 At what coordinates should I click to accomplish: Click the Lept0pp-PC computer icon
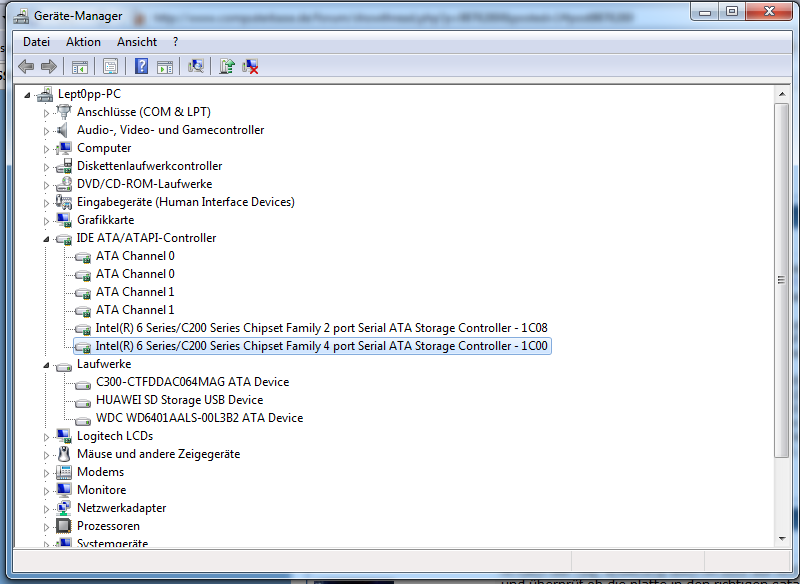(45, 94)
